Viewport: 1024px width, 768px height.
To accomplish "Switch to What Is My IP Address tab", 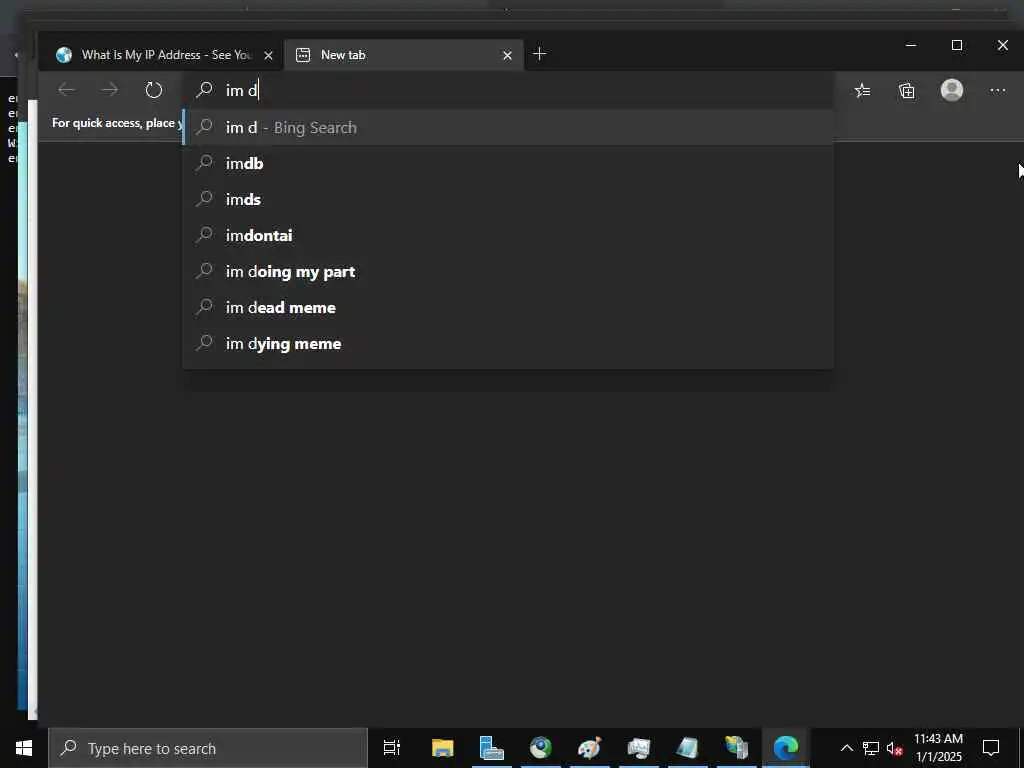I will pyautogui.click(x=160, y=55).
